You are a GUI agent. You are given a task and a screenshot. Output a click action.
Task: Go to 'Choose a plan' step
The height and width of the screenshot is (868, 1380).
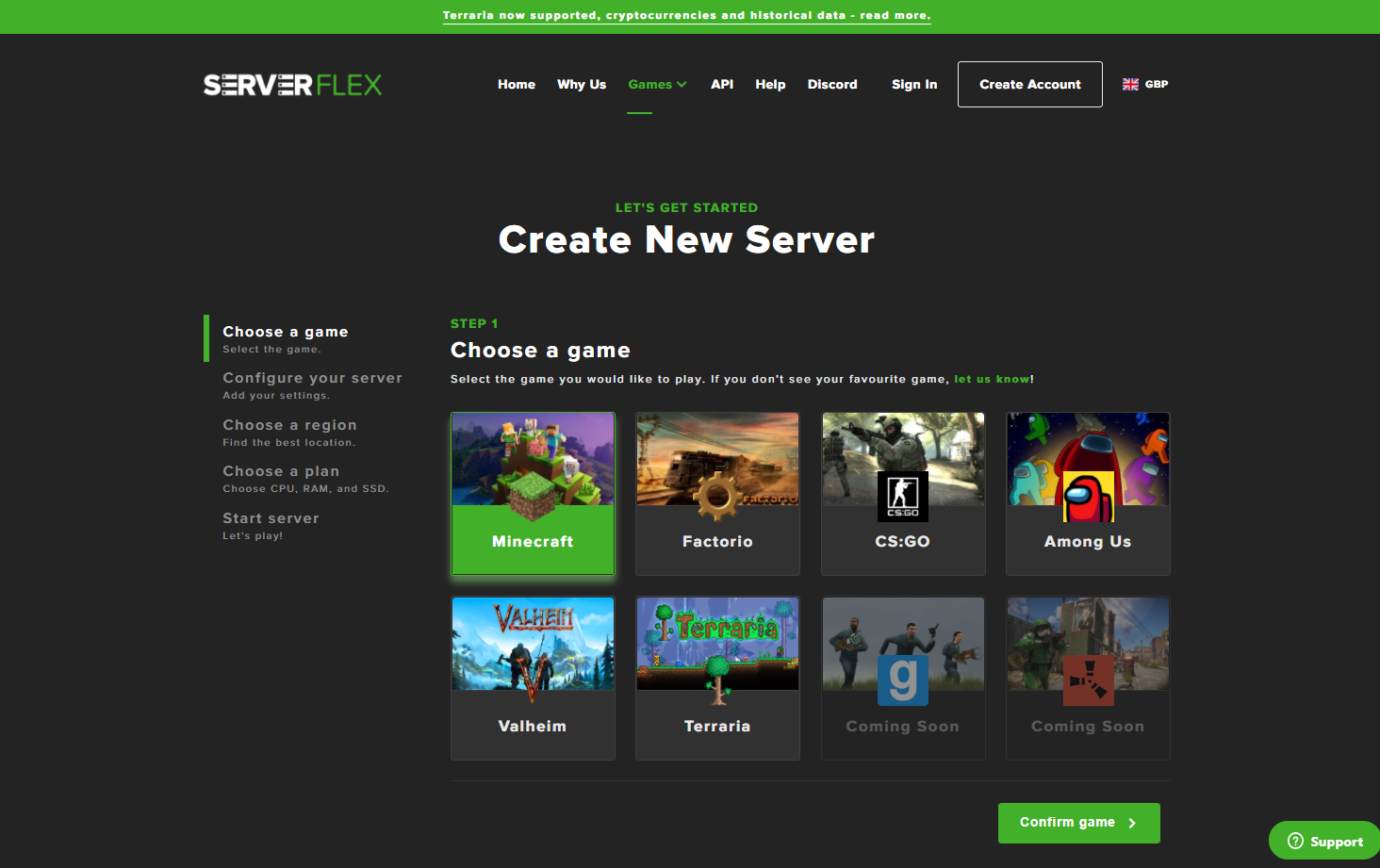coord(305,479)
